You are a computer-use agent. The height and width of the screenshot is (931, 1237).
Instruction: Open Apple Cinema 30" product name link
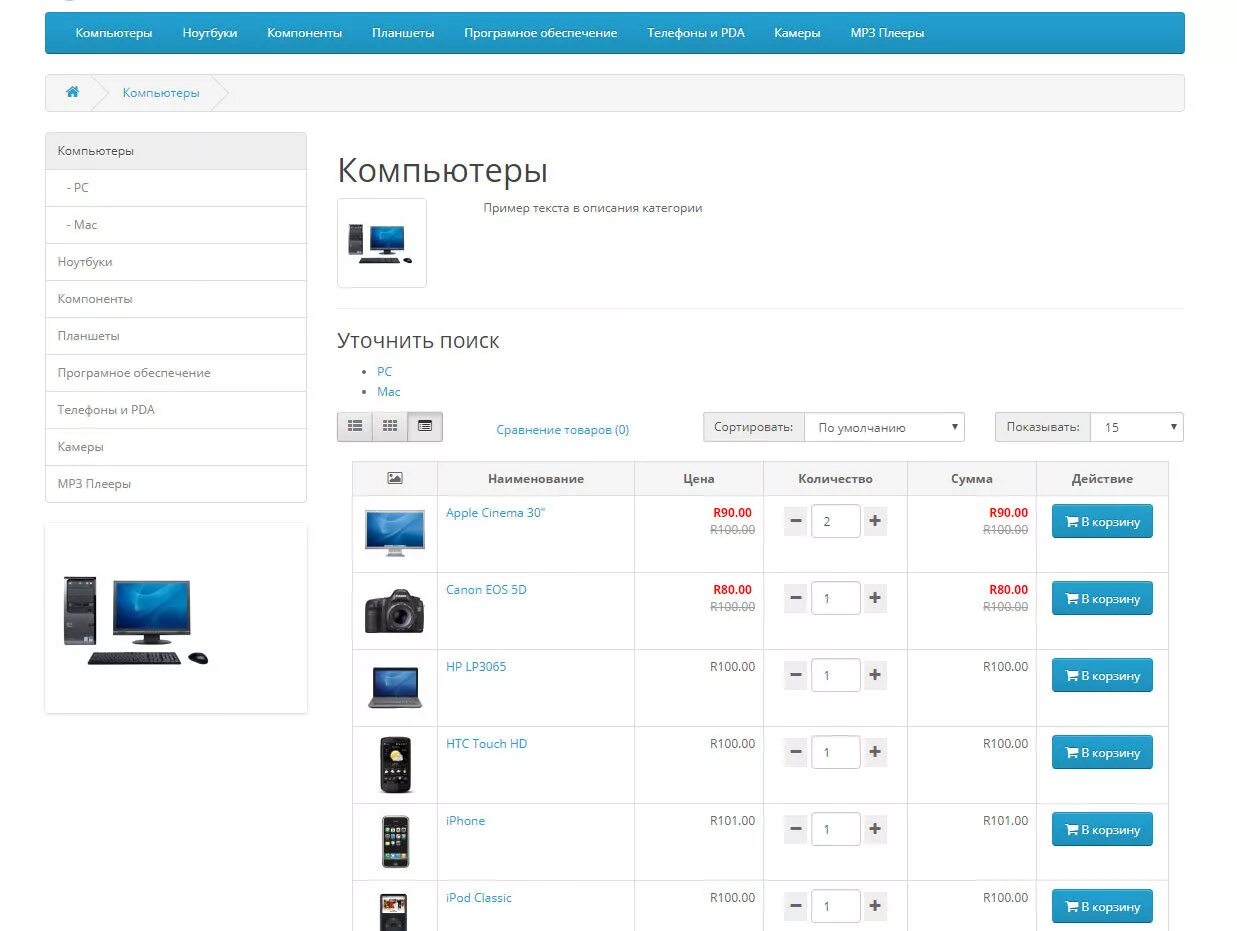[496, 513]
